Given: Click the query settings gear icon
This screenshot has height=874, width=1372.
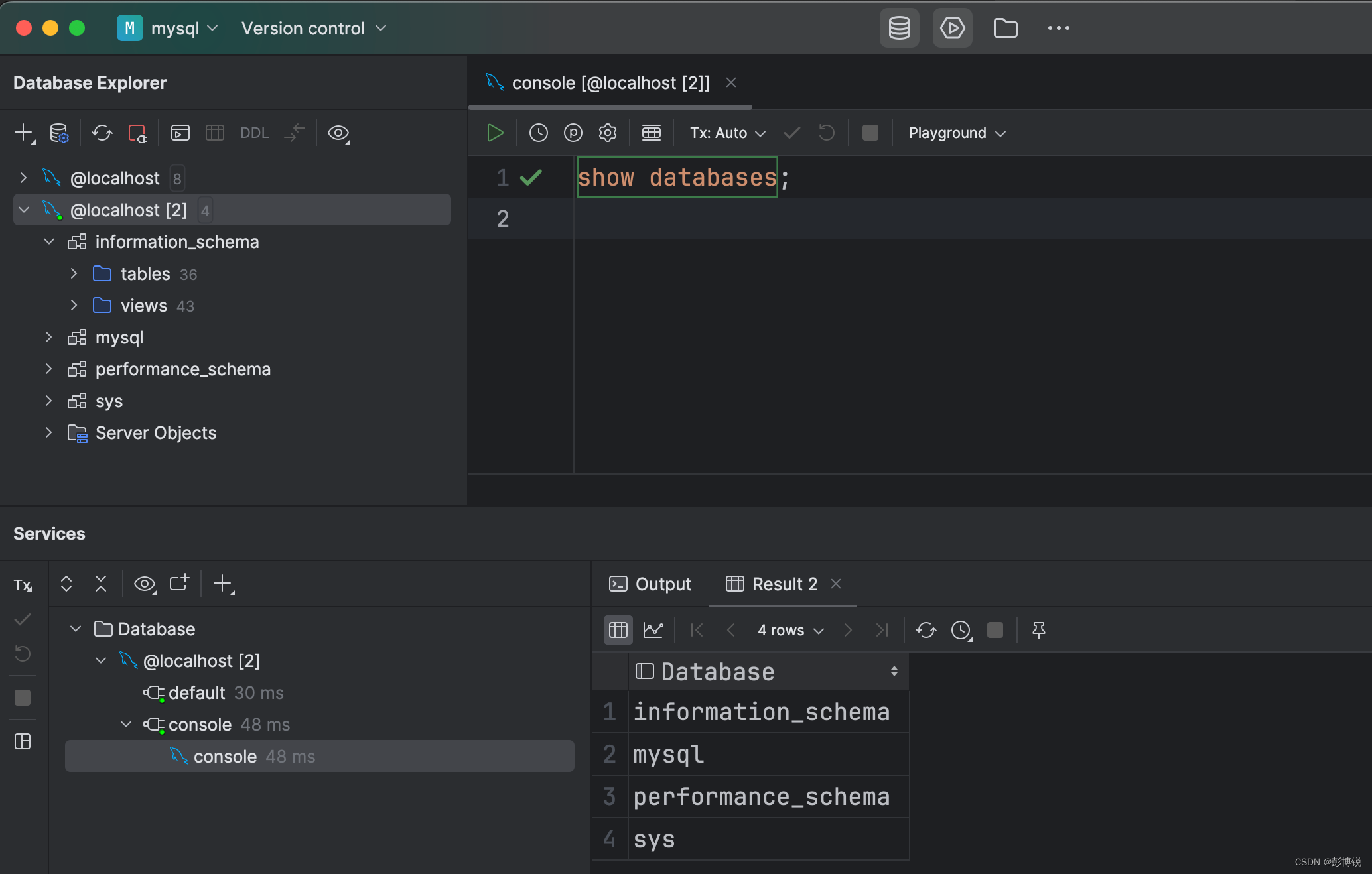Looking at the screenshot, I should (x=608, y=132).
